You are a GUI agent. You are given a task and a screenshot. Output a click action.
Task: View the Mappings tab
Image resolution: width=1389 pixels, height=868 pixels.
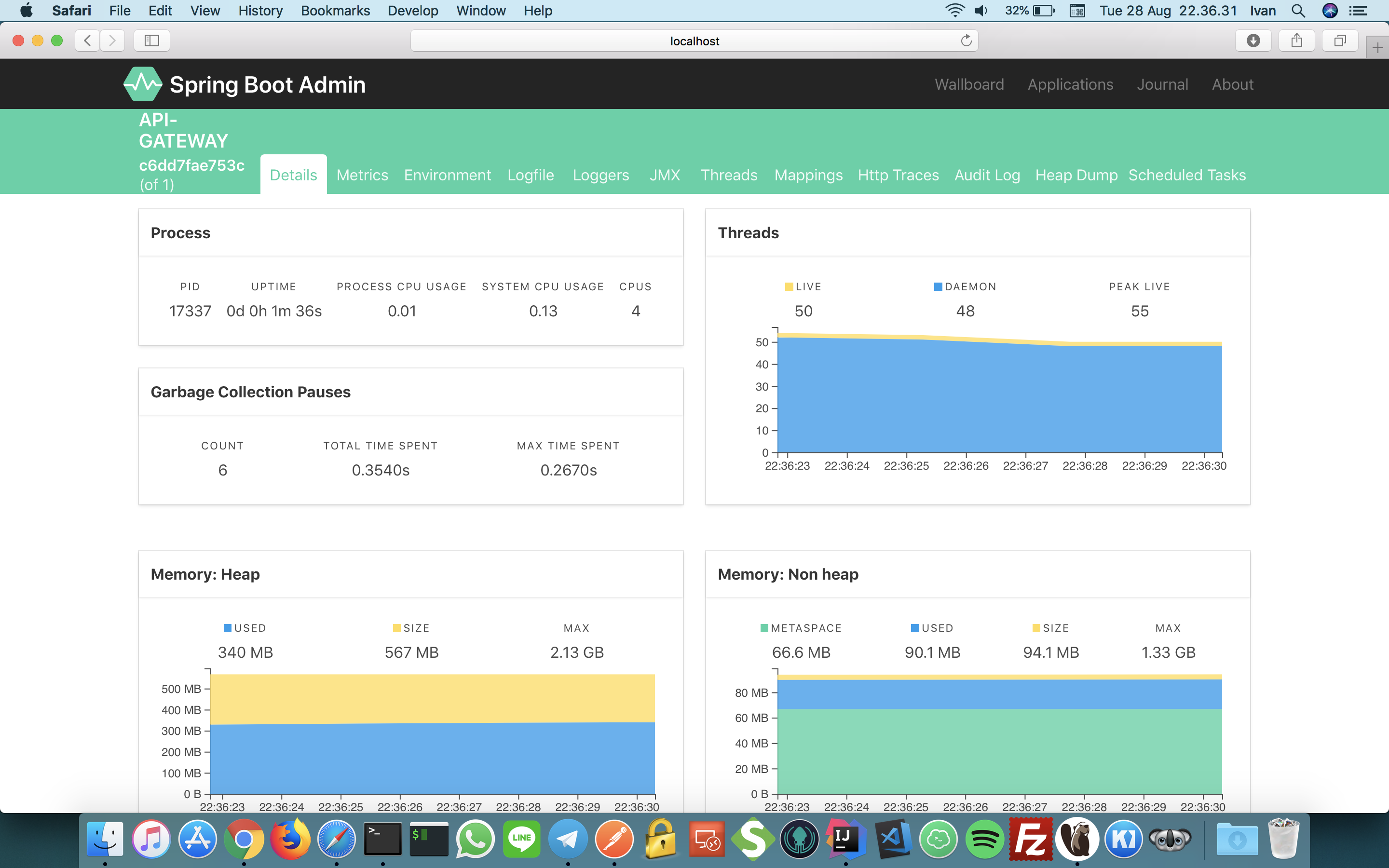[x=808, y=175]
